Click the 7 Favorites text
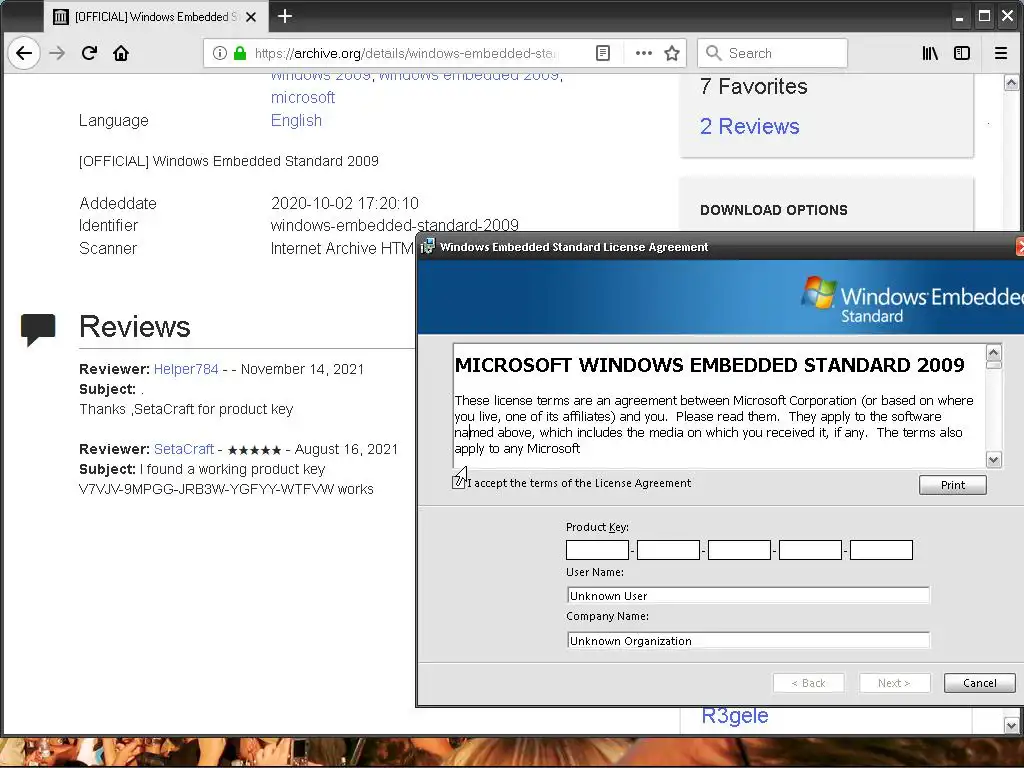 (x=754, y=86)
